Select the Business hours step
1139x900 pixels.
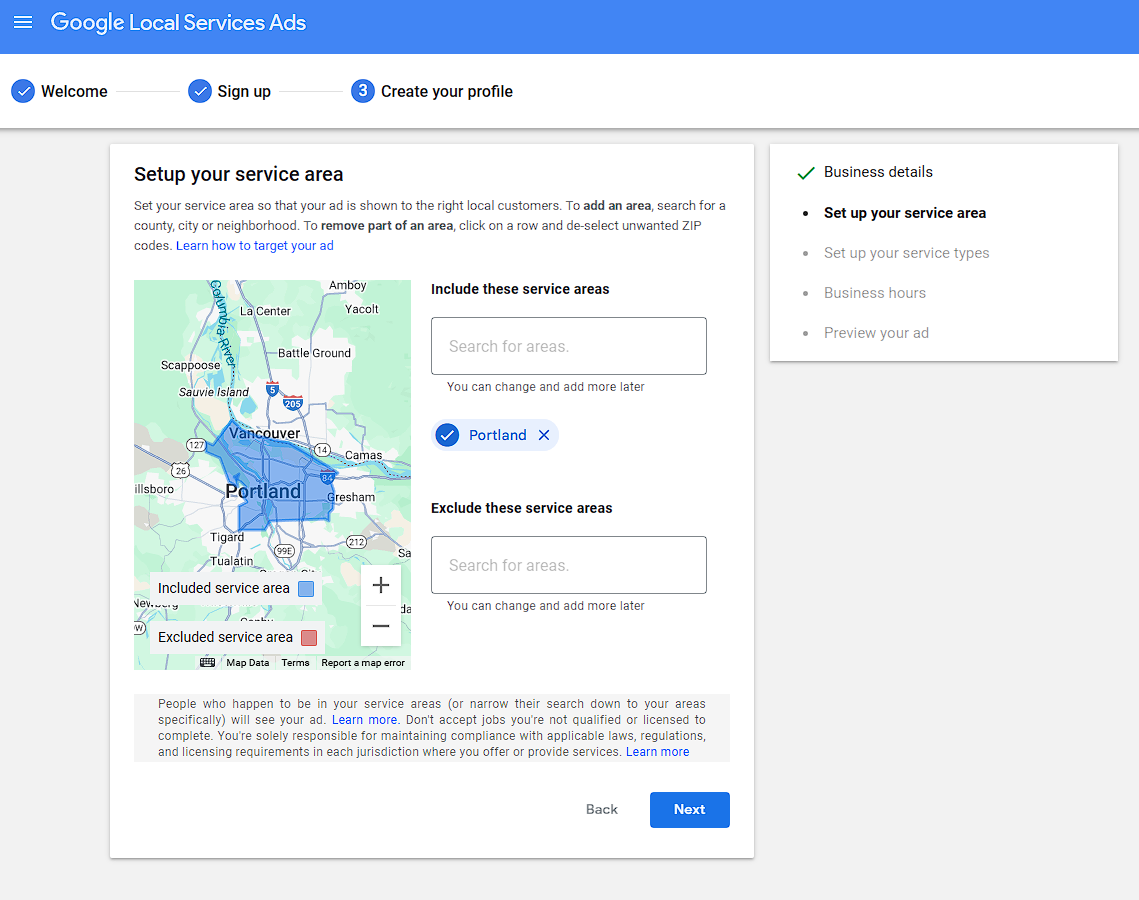click(x=874, y=293)
